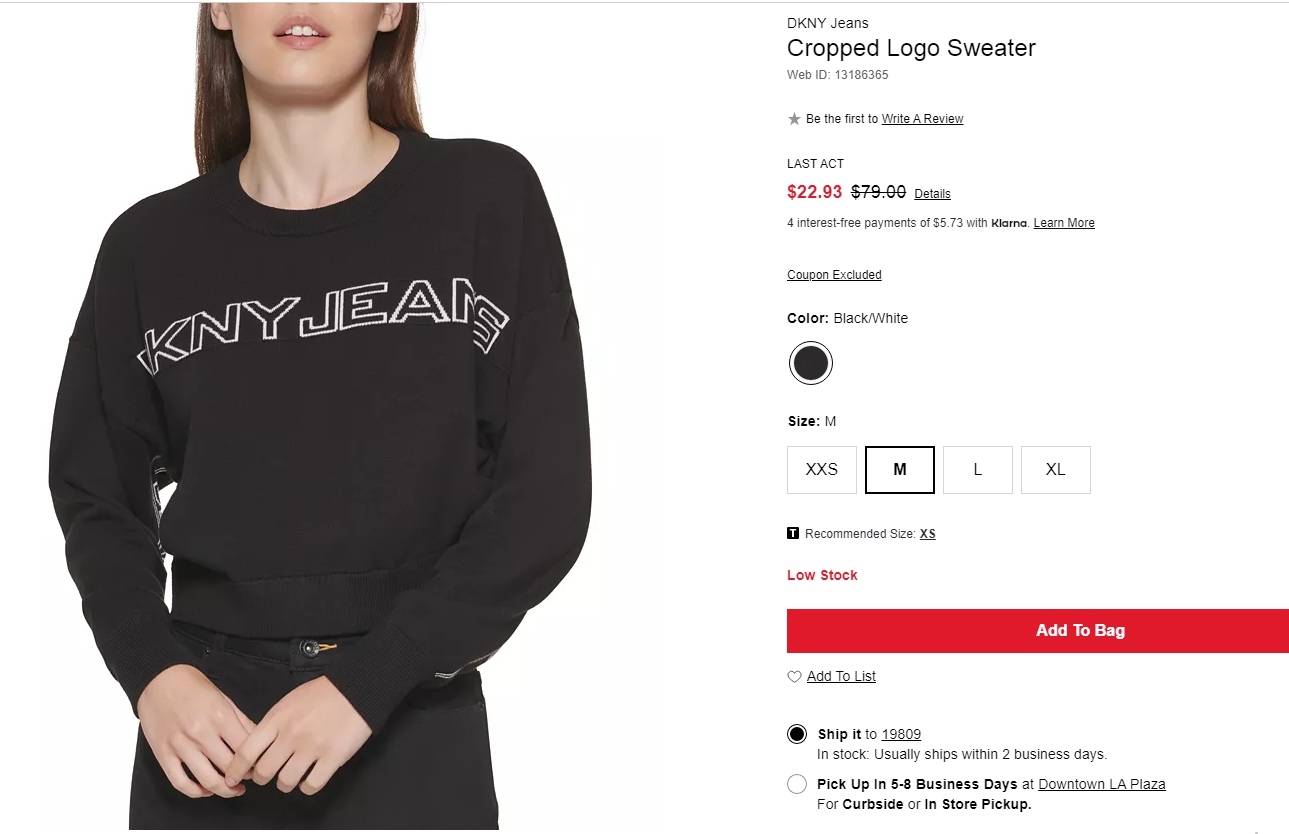Select size L

pos(978,470)
